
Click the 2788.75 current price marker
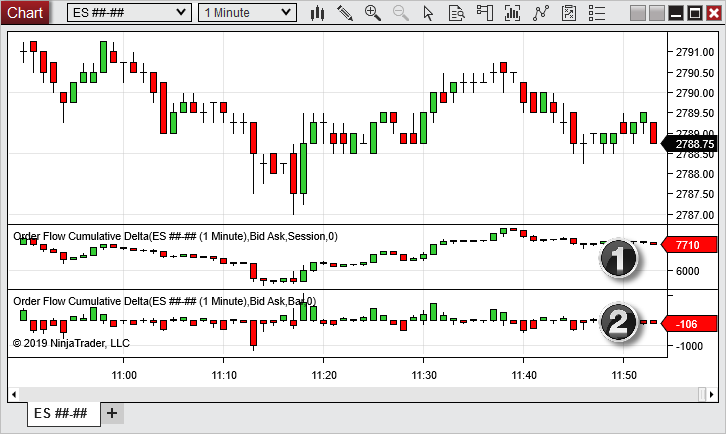pyautogui.click(x=694, y=144)
